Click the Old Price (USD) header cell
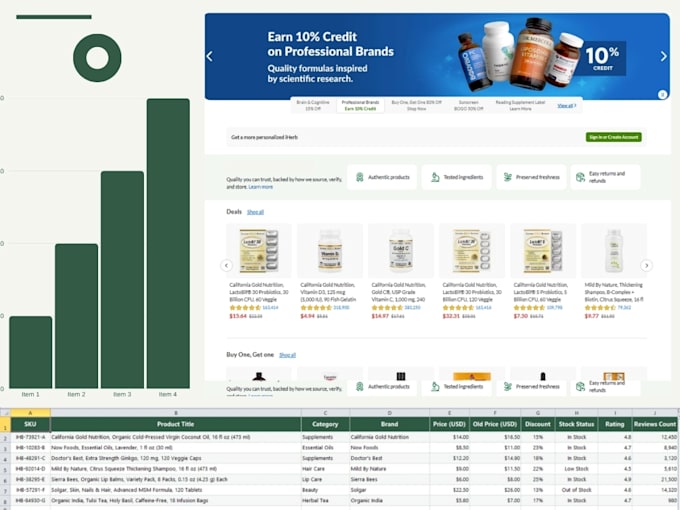Screen dimensions: 680x510 coord(495,424)
